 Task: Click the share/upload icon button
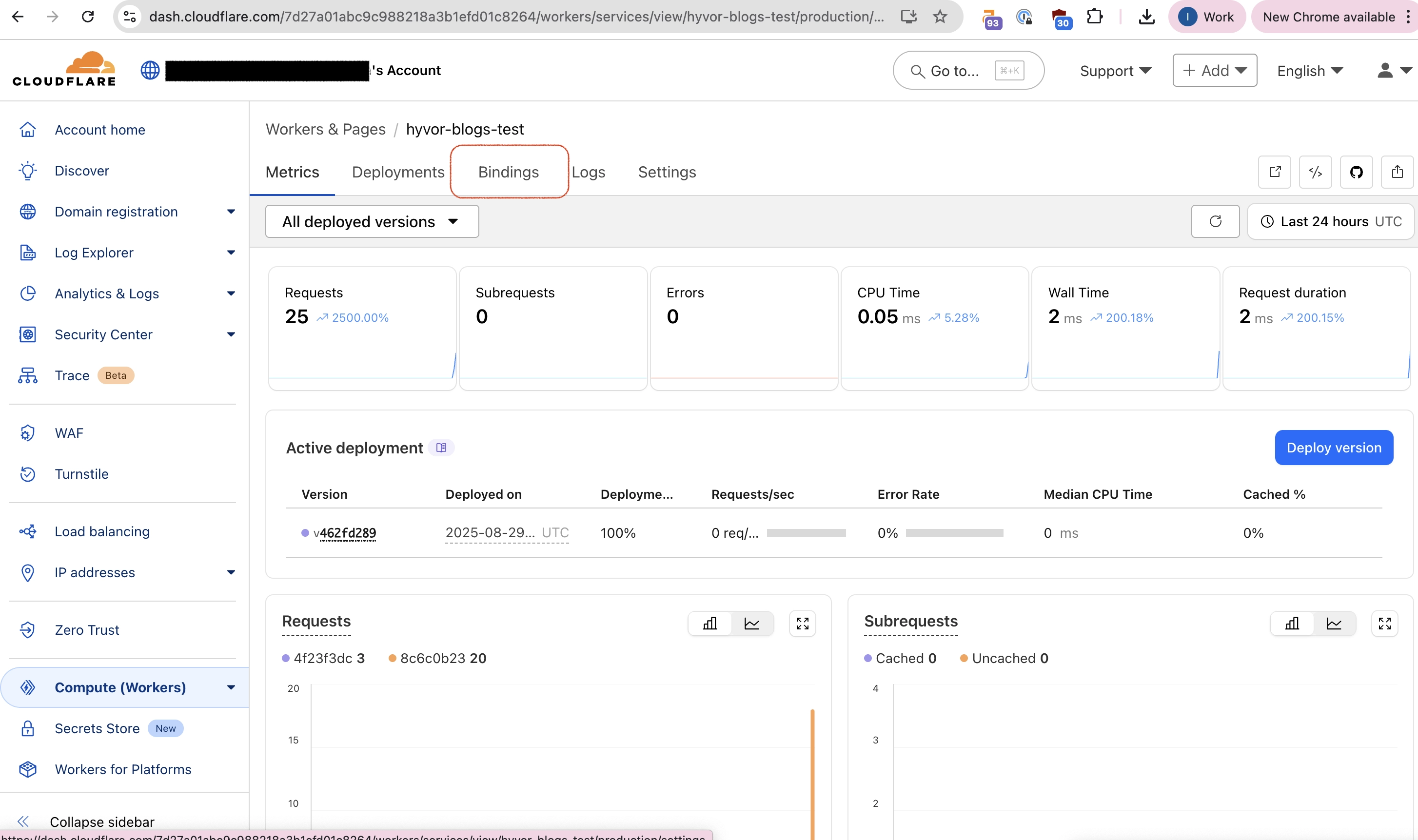coord(1397,172)
